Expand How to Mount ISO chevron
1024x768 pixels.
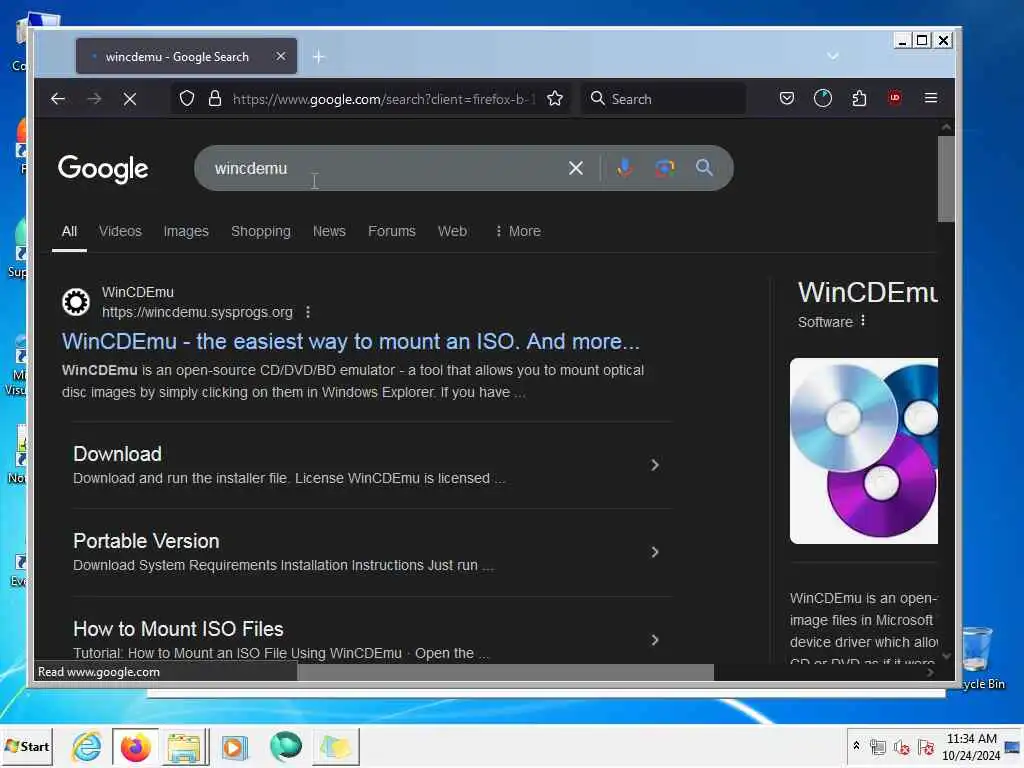click(654, 640)
